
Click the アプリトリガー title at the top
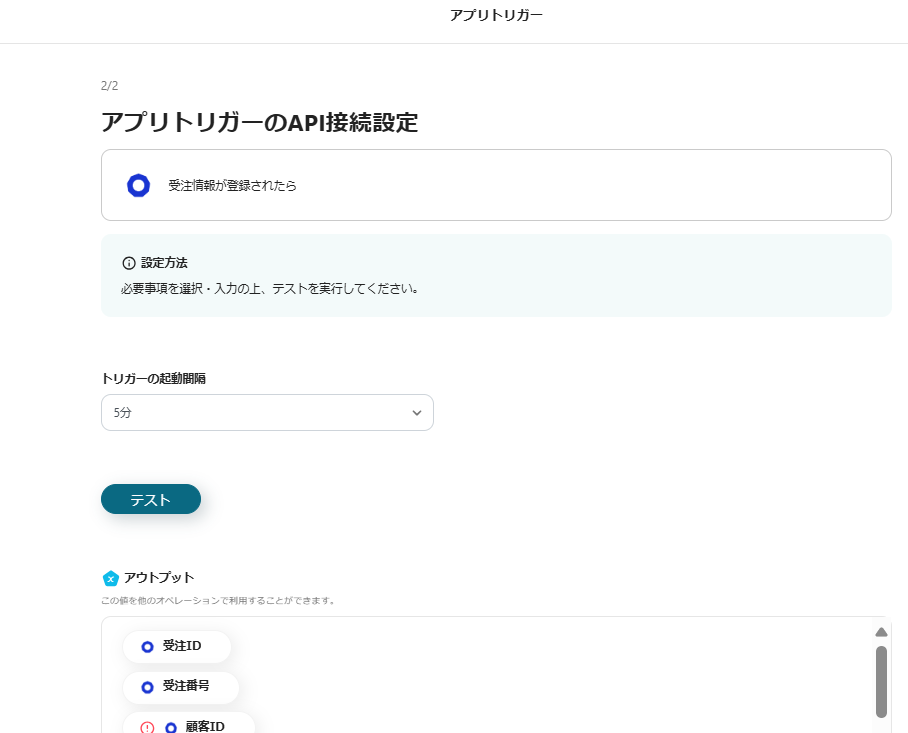click(496, 15)
